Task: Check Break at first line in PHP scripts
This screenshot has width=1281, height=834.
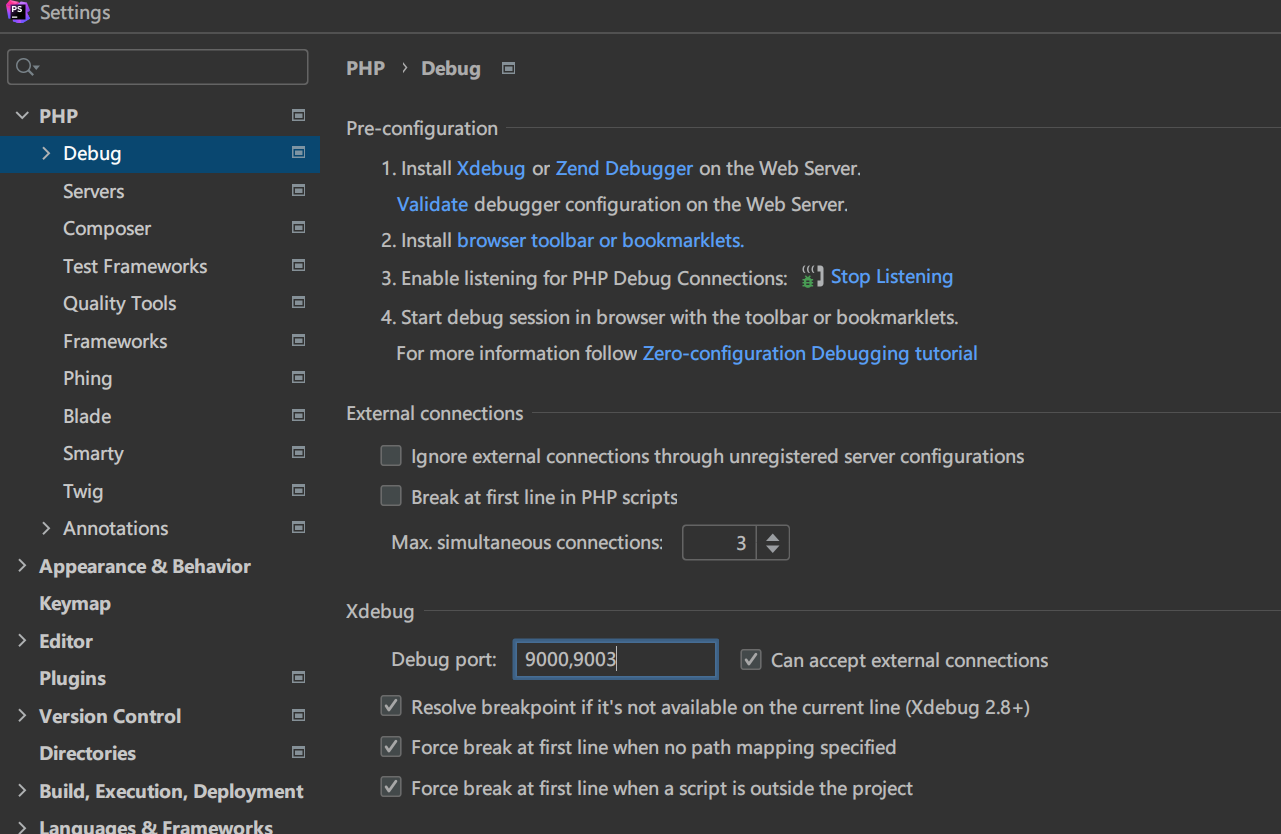Action: 391,496
